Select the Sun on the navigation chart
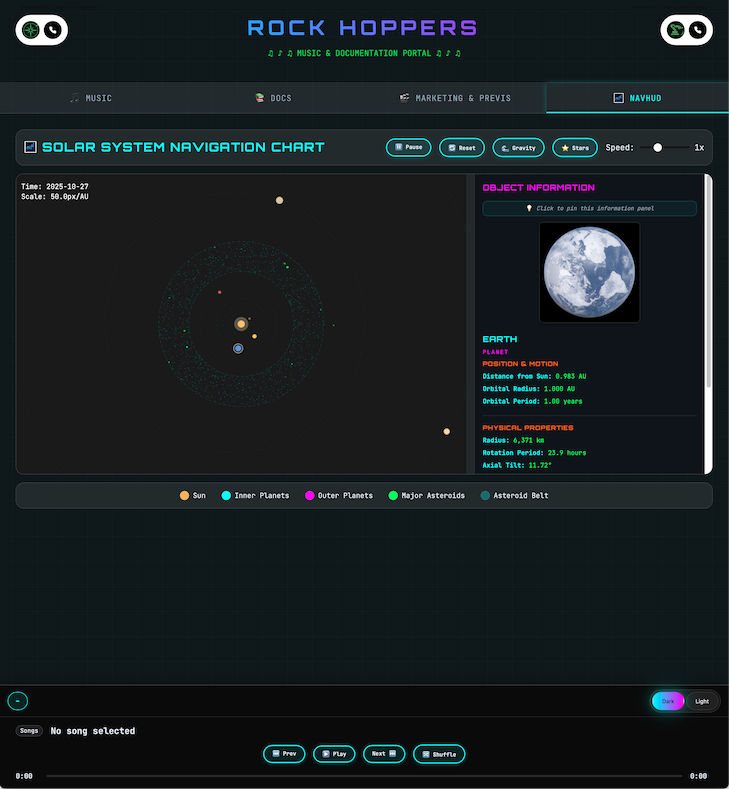The image size is (729, 789). click(x=241, y=324)
